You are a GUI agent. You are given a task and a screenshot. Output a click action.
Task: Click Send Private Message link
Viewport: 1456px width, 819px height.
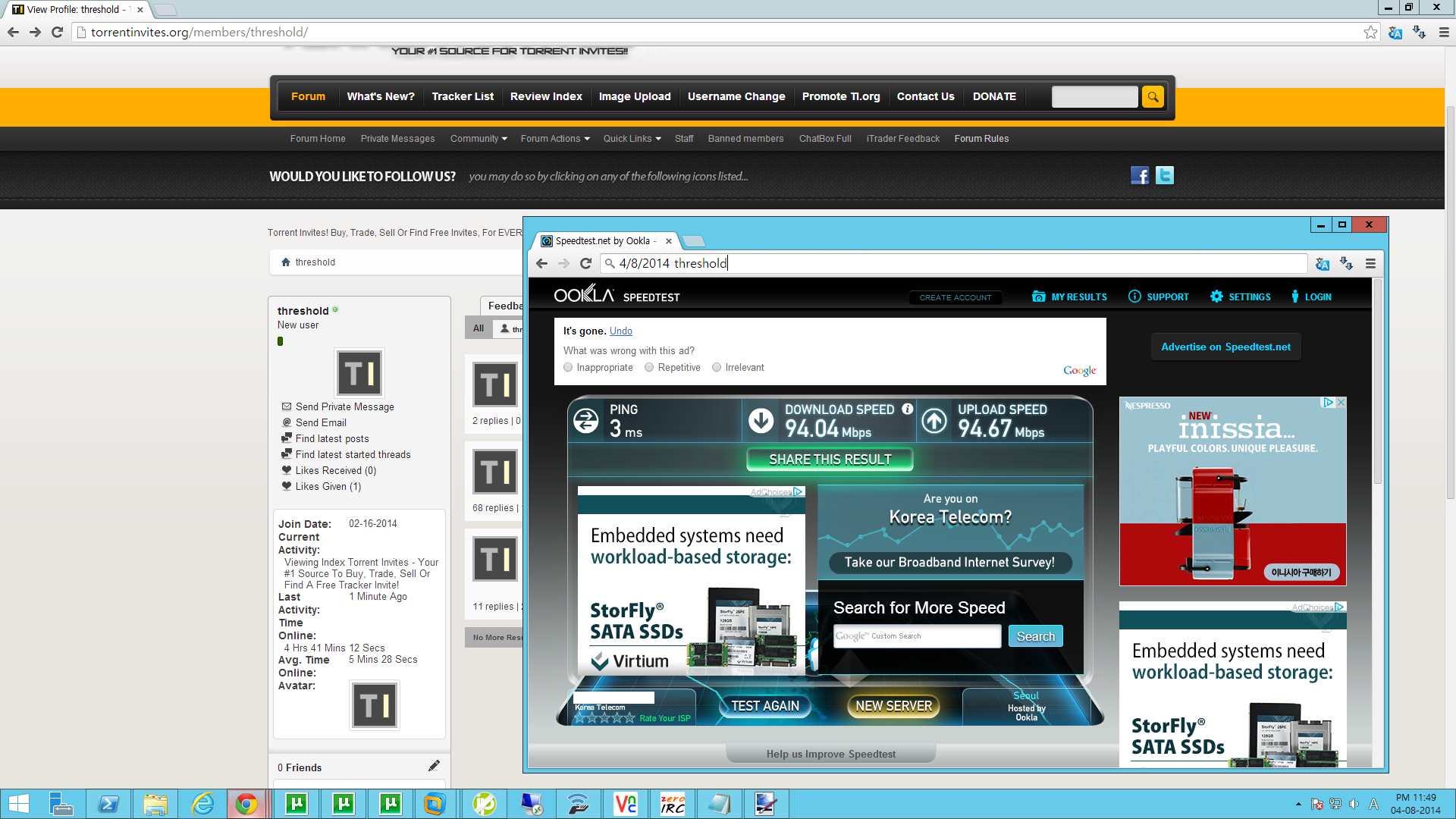click(345, 407)
